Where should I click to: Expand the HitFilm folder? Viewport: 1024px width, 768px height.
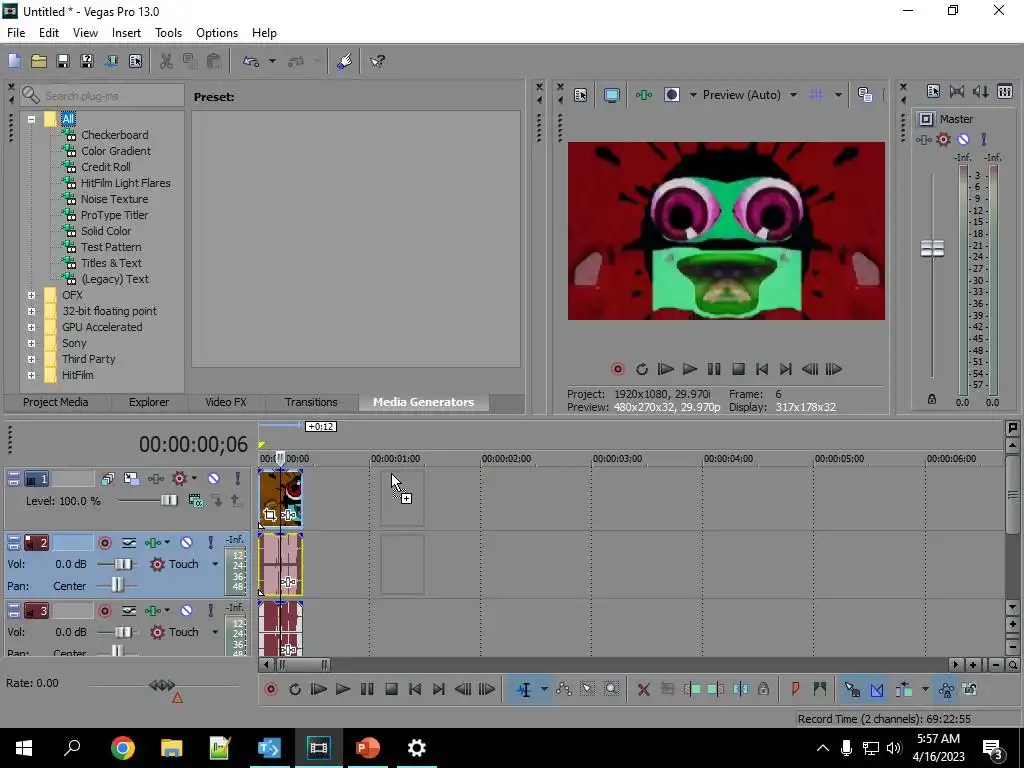pos(31,376)
